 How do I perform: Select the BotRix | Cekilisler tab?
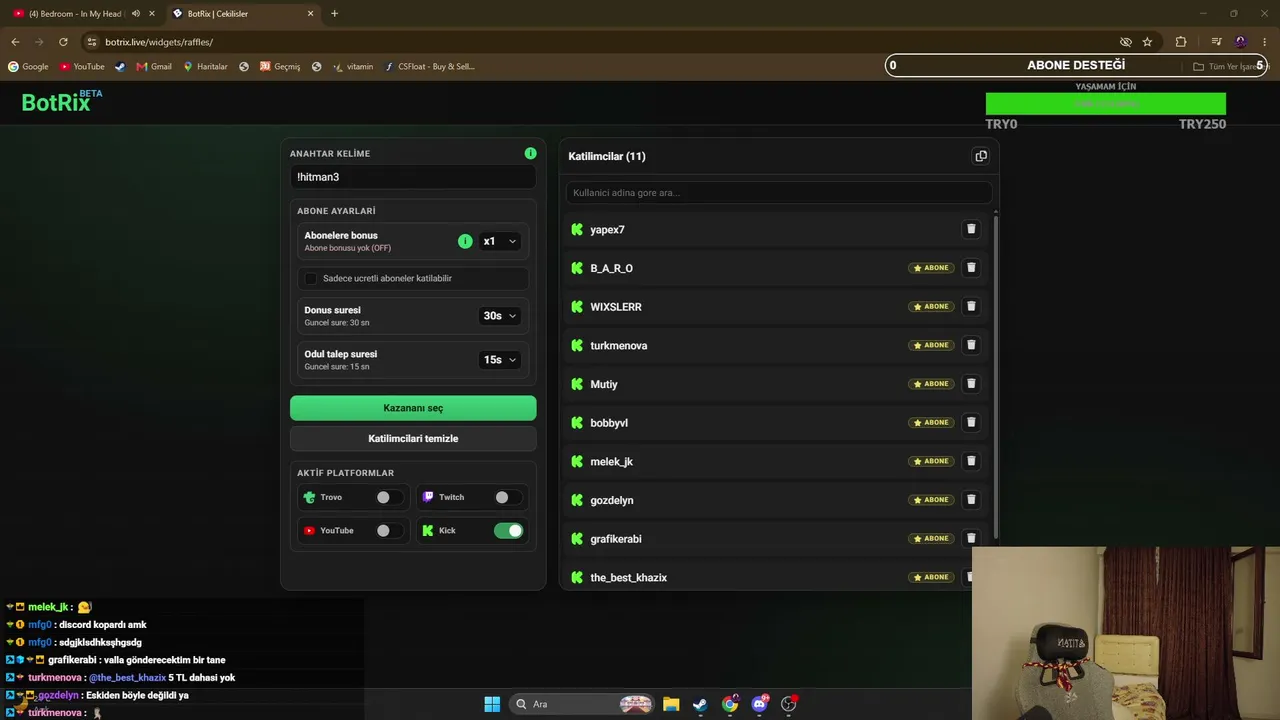click(x=243, y=14)
